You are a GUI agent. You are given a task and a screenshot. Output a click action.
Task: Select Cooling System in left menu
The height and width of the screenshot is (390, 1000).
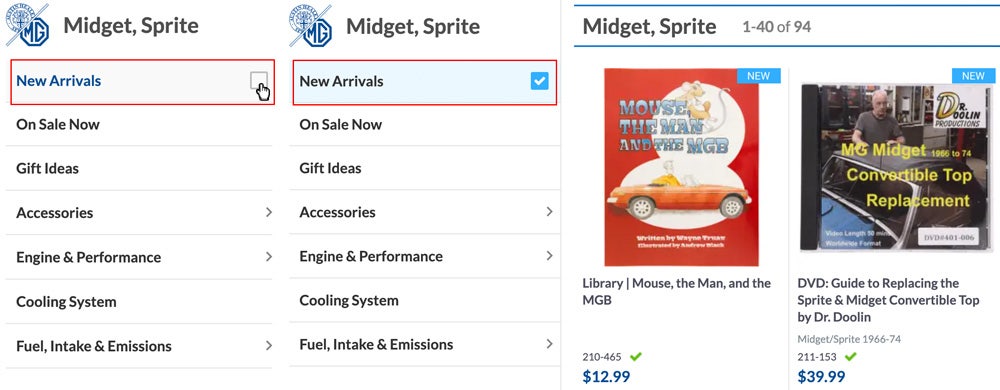point(140,301)
